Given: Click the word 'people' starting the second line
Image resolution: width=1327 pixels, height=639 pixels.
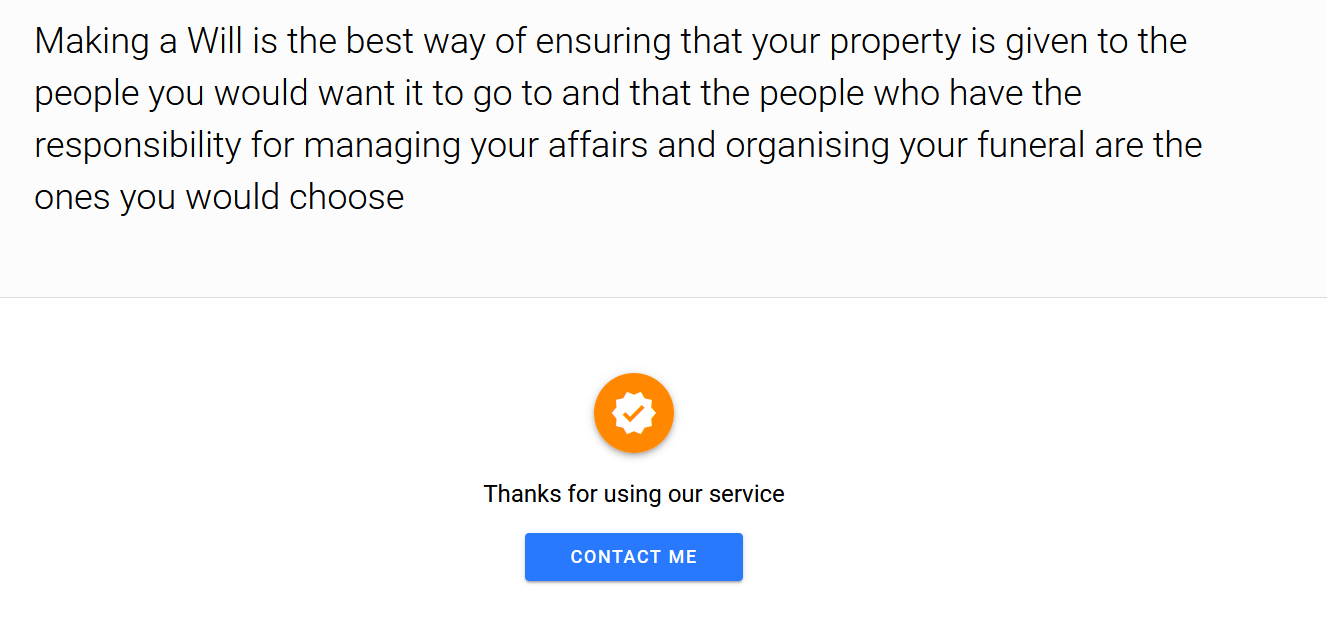Looking at the screenshot, I should [87, 94].
